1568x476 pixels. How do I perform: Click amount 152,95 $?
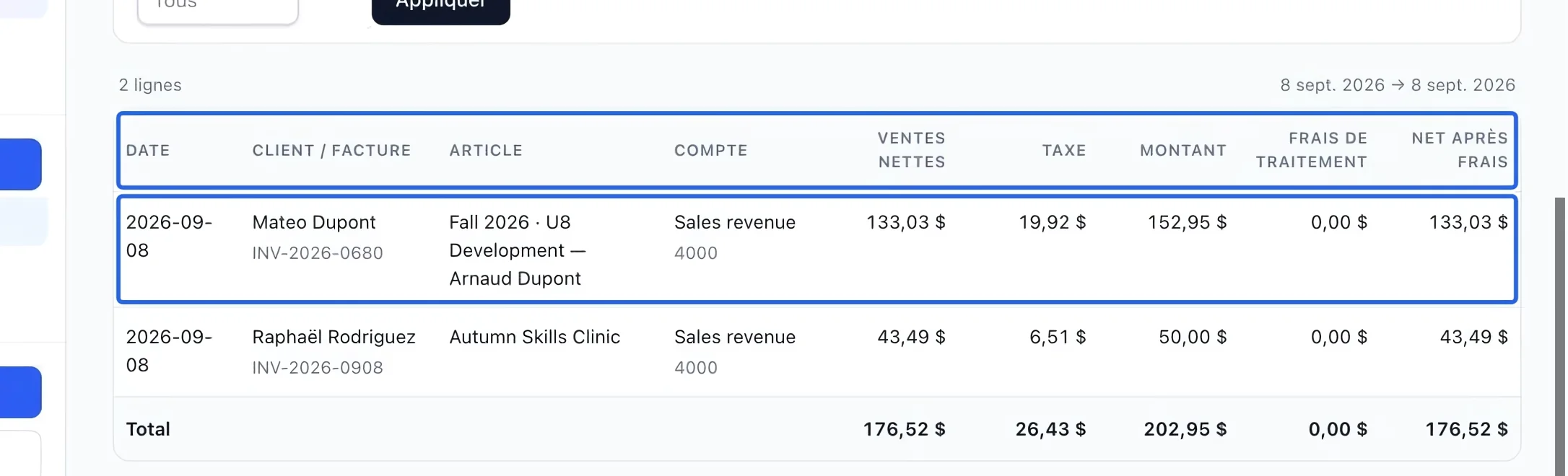coord(1188,222)
